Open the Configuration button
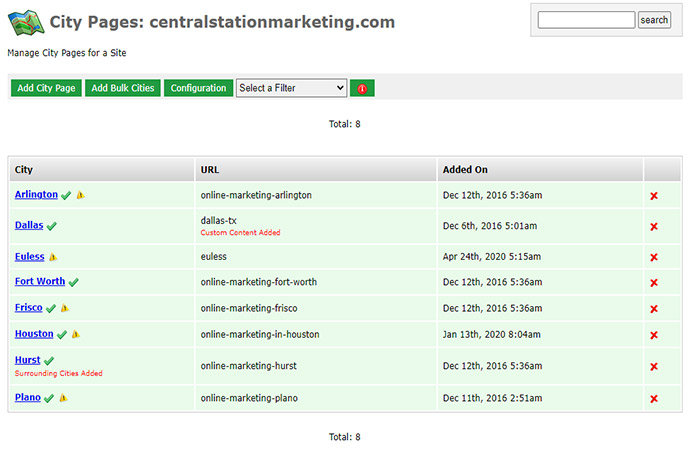Image resolution: width=690 pixels, height=450 pixels. [198, 88]
